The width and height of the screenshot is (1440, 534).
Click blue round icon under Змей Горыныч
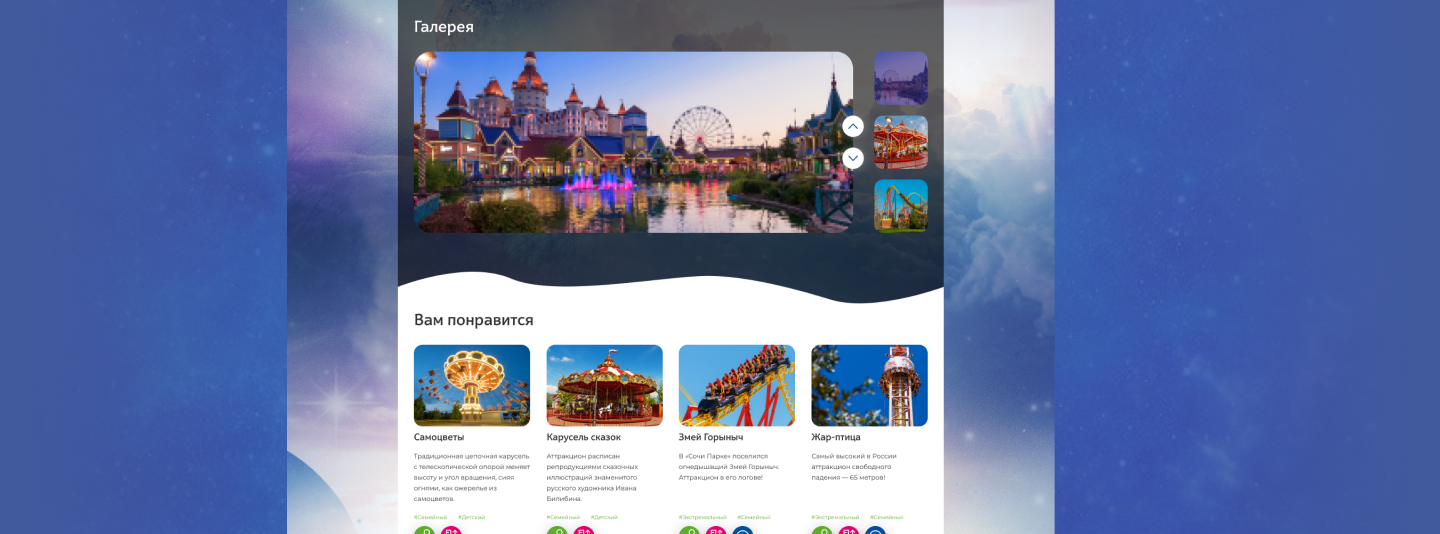point(742,531)
